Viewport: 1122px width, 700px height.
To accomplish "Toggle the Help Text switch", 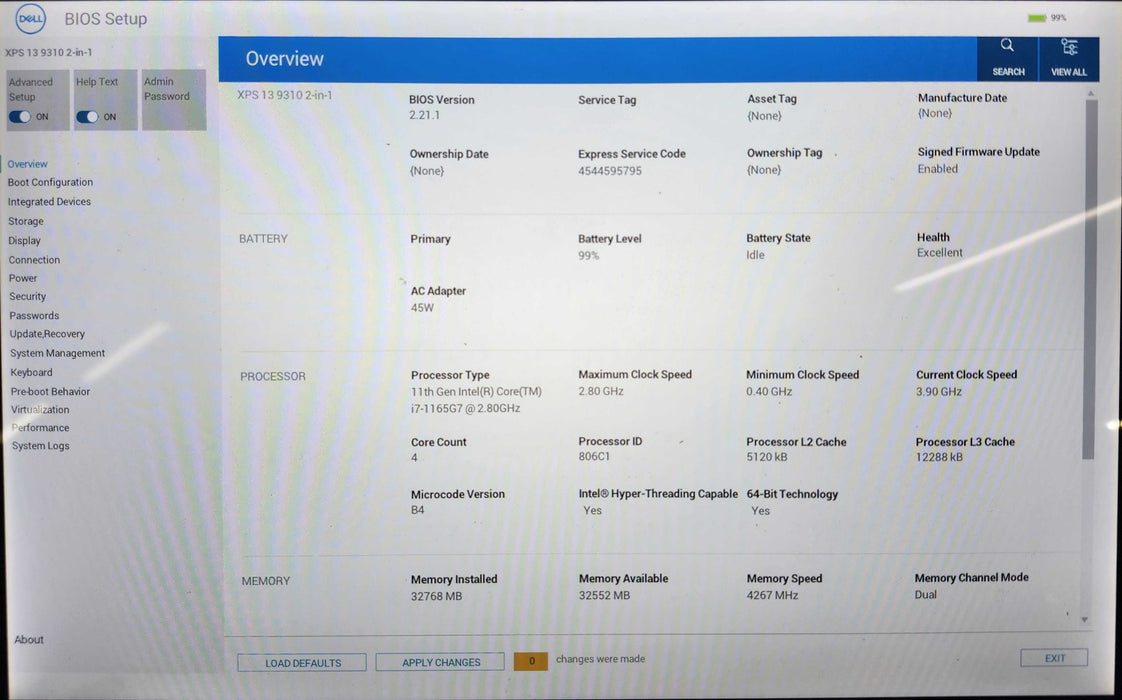I will coord(87,117).
